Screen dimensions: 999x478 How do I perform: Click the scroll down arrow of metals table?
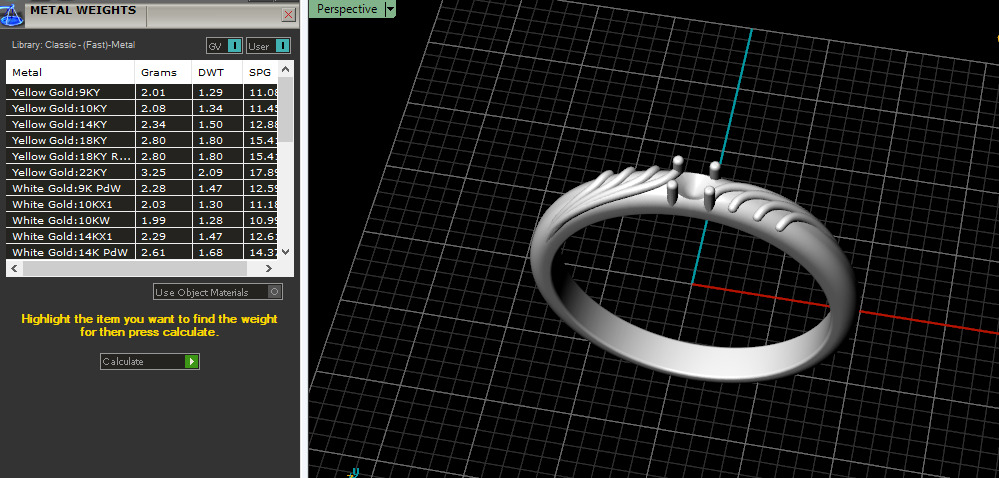pos(285,252)
